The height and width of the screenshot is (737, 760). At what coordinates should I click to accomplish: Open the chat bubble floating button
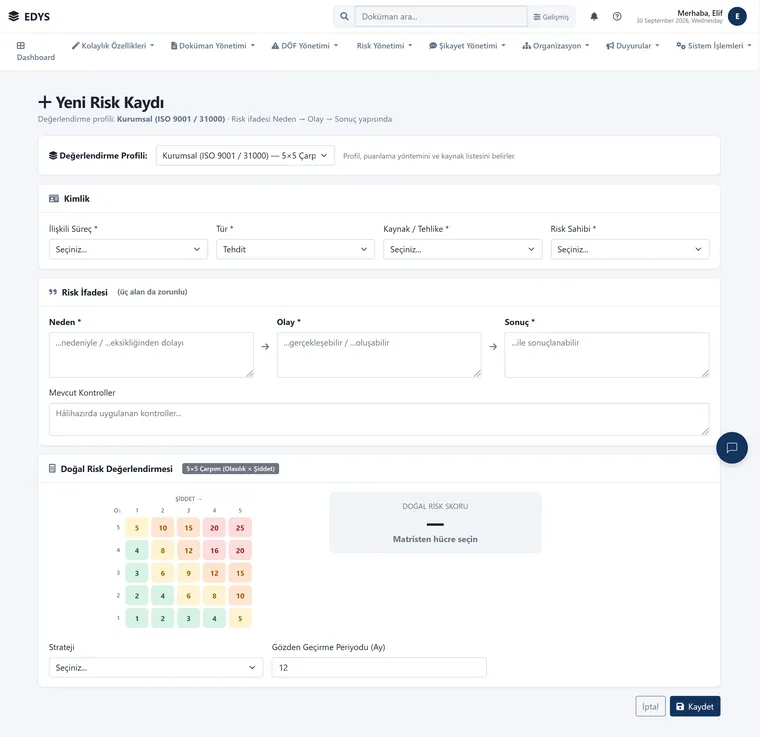point(732,447)
